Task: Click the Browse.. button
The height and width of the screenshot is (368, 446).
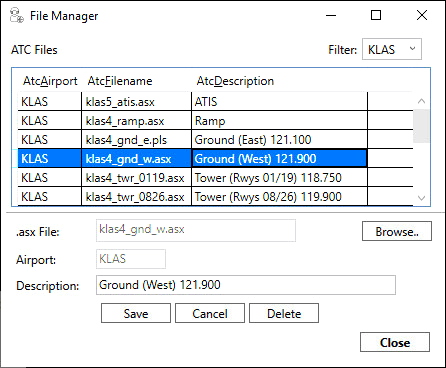Action: tap(397, 231)
